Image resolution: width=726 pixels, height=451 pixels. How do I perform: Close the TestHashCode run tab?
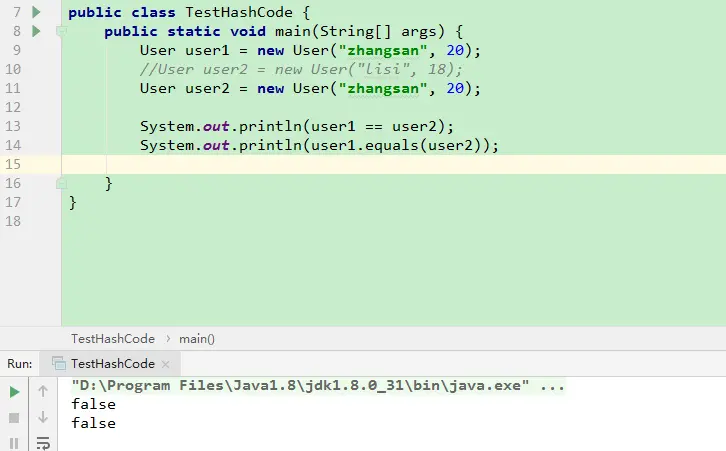[x=165, y=364]
